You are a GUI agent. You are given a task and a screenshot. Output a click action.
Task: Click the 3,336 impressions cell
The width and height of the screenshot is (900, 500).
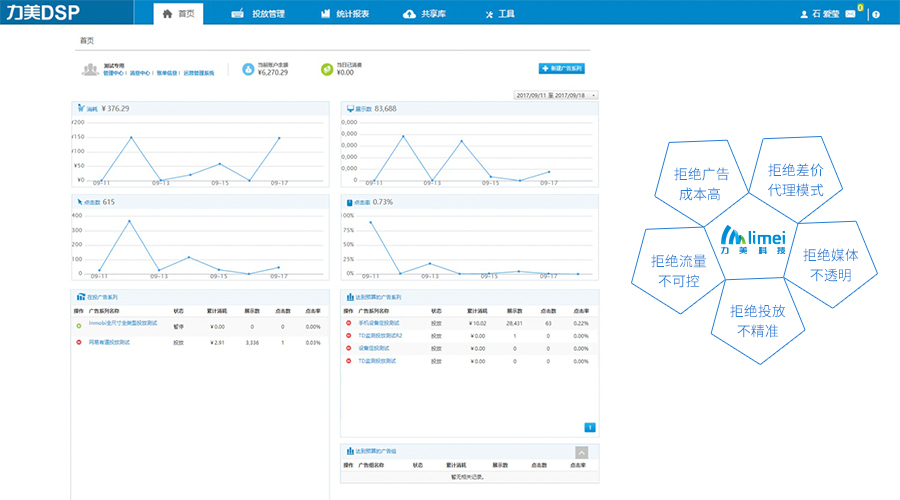click(x=252, y=343)
